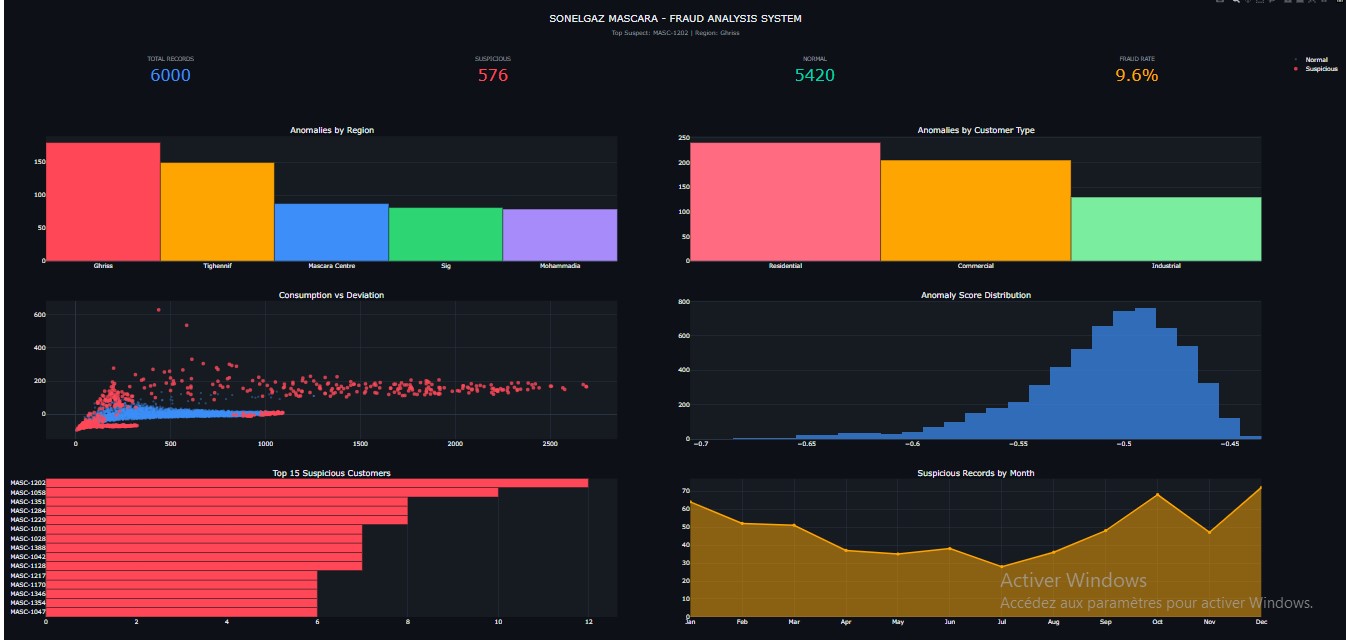Click the red Ghriss bar
The width and height of the screenshot is (1346, 640).
pos(103,202)
